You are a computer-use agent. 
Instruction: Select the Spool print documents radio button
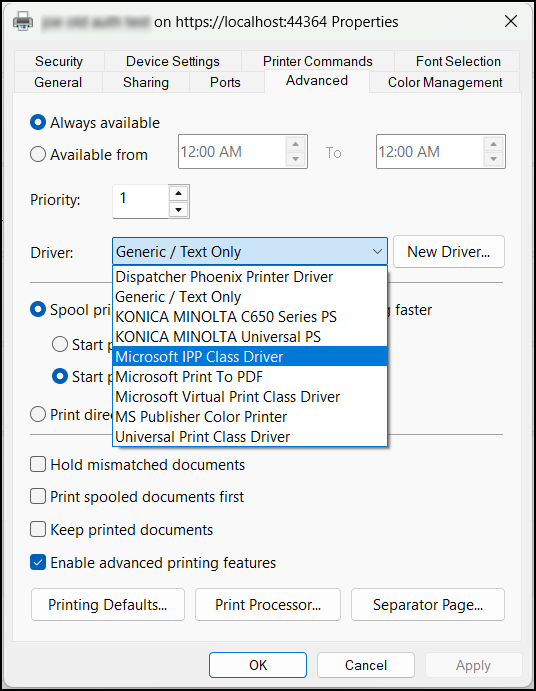point(38,309)
